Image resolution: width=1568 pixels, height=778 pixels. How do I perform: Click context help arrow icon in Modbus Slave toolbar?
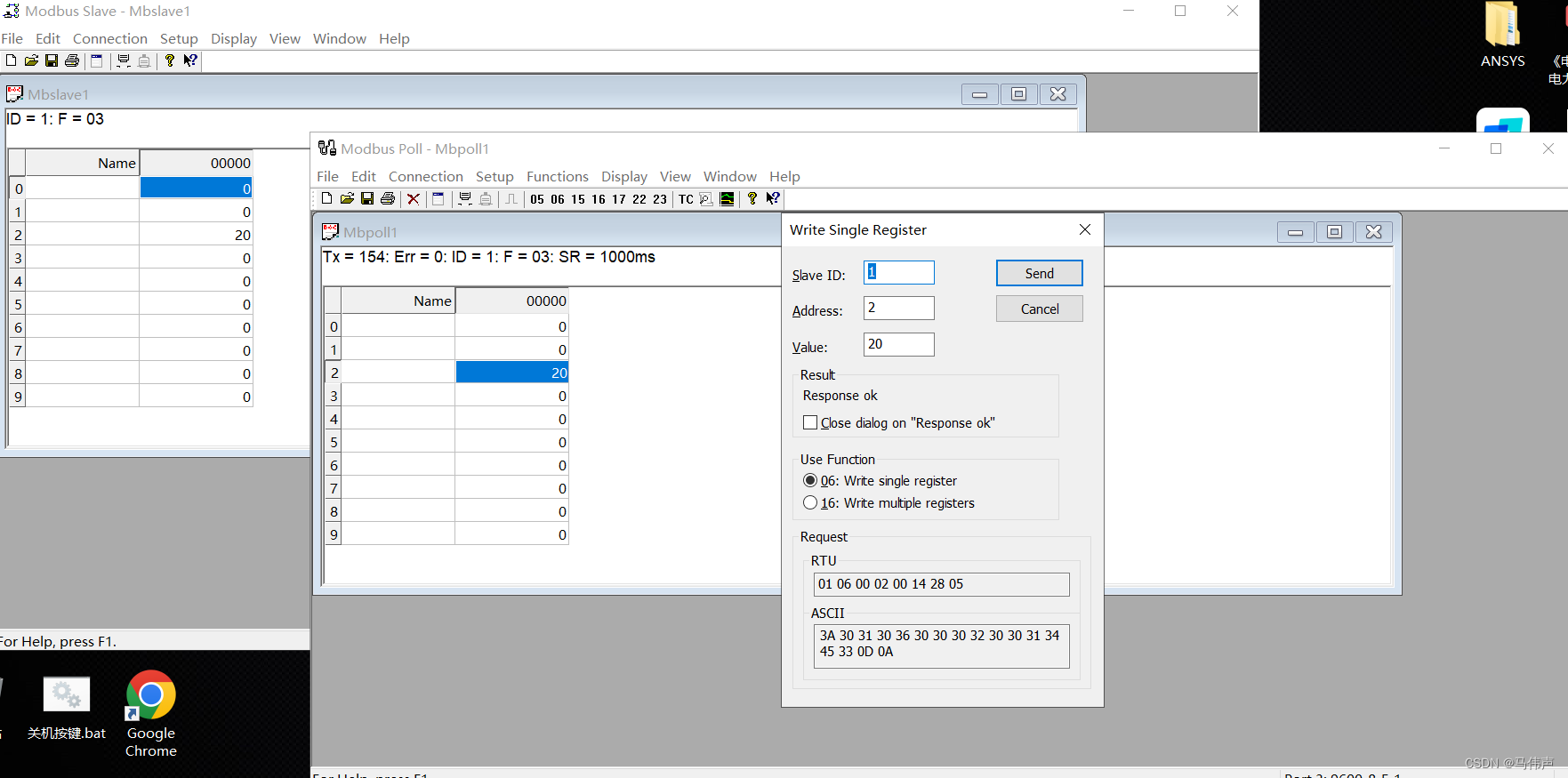tap(190, 60)
